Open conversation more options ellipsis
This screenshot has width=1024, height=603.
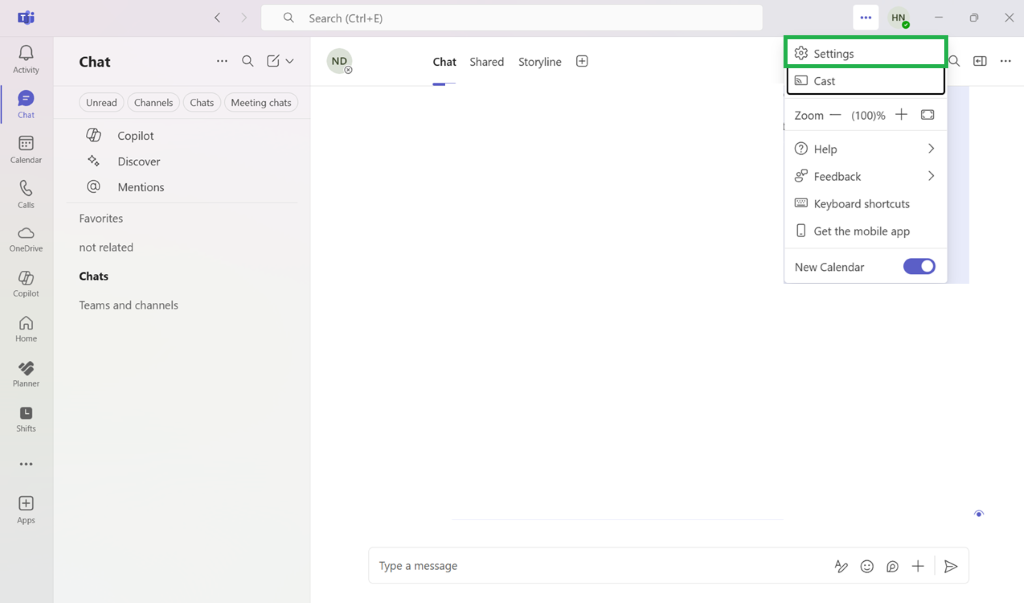(1006, 61)
